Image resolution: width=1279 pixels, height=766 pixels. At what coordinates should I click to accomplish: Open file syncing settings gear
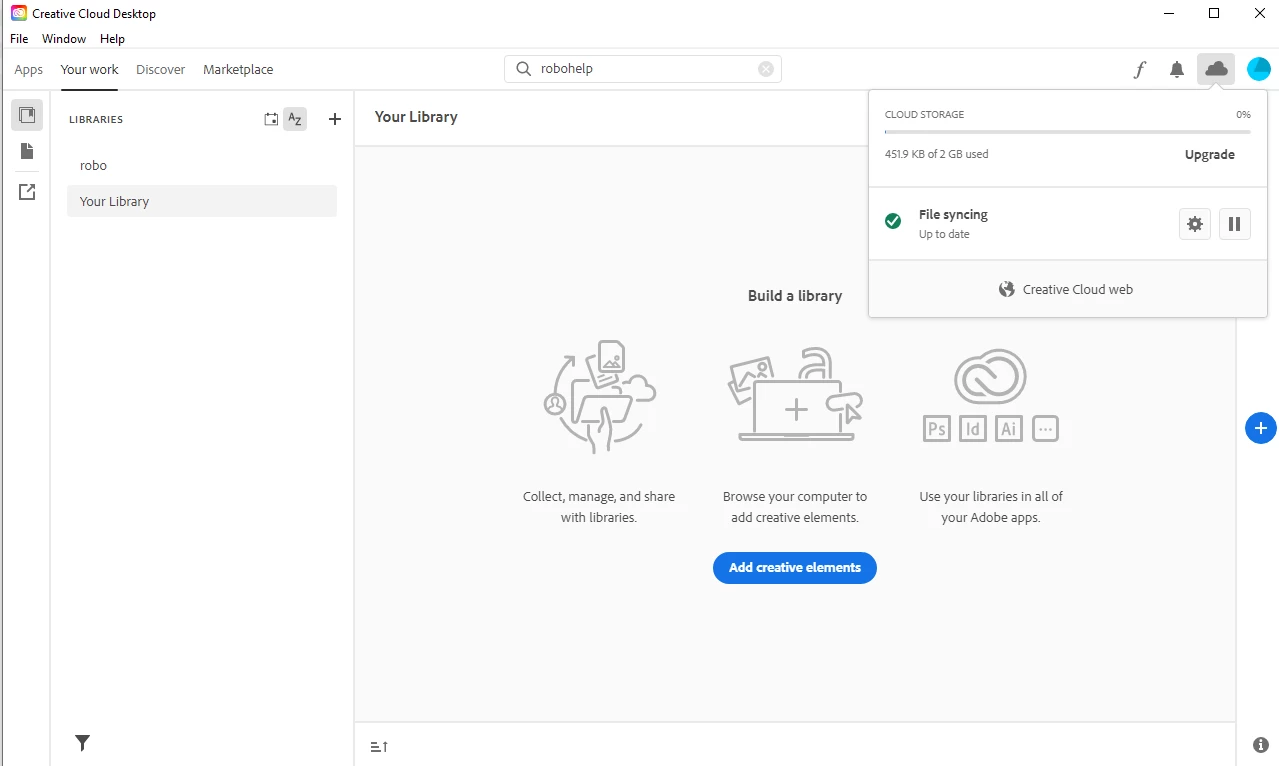pos(1195,224)
